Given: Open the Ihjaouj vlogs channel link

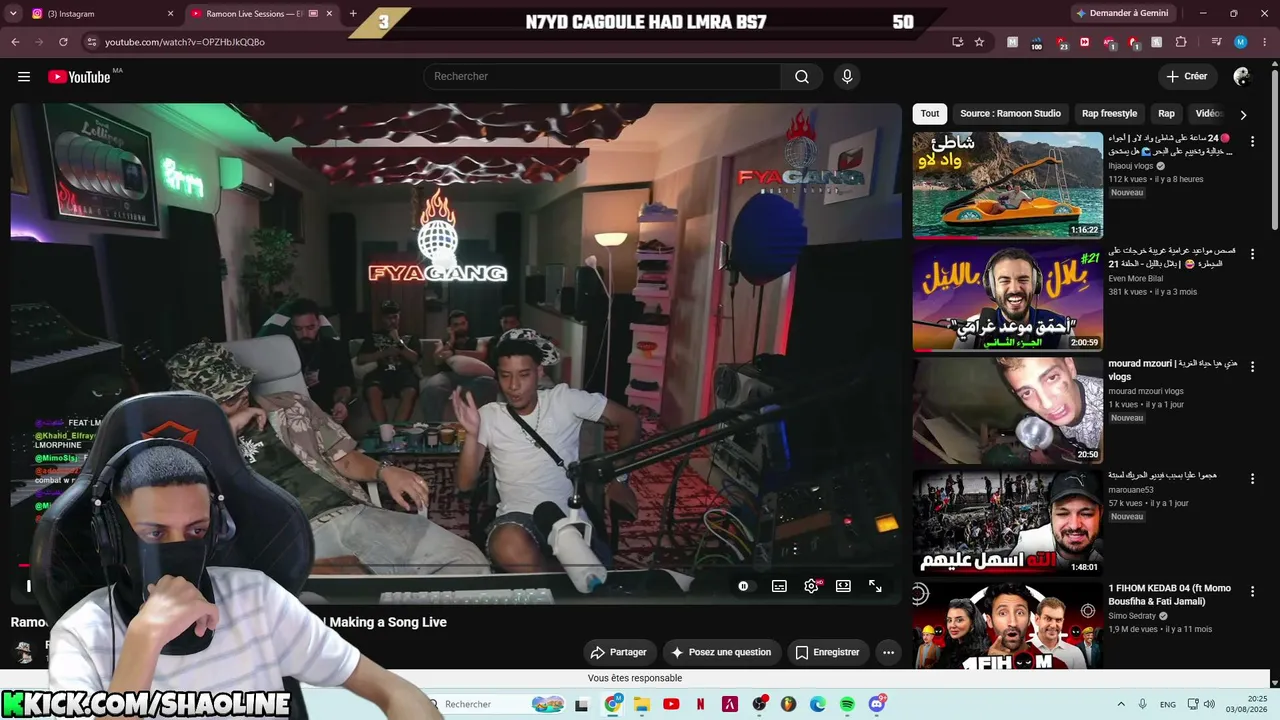Looking at the screenshot, I should pos(1130,166).
